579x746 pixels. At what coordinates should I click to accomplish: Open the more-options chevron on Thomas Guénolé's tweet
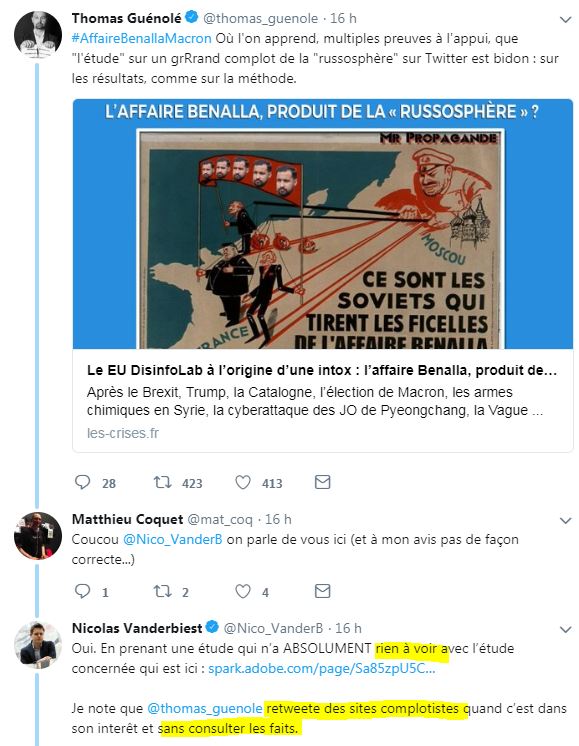click(565, 20)
